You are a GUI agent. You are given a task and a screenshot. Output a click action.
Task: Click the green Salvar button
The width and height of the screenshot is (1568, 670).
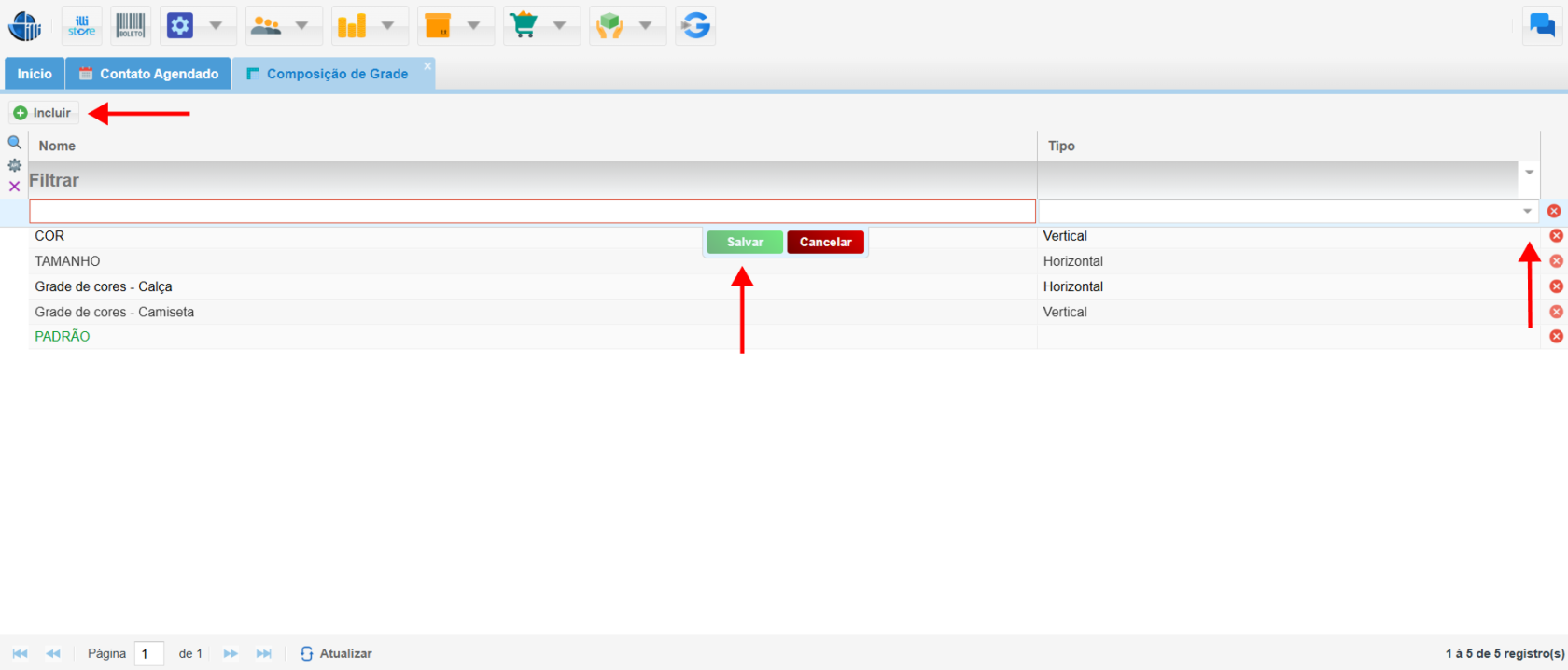coord(745,243)
